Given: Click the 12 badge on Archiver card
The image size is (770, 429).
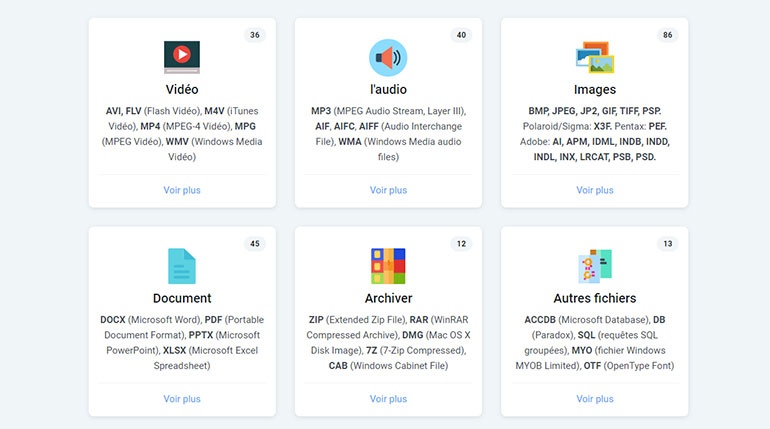Looking at the screenshot, I should [x=461, y=244].
